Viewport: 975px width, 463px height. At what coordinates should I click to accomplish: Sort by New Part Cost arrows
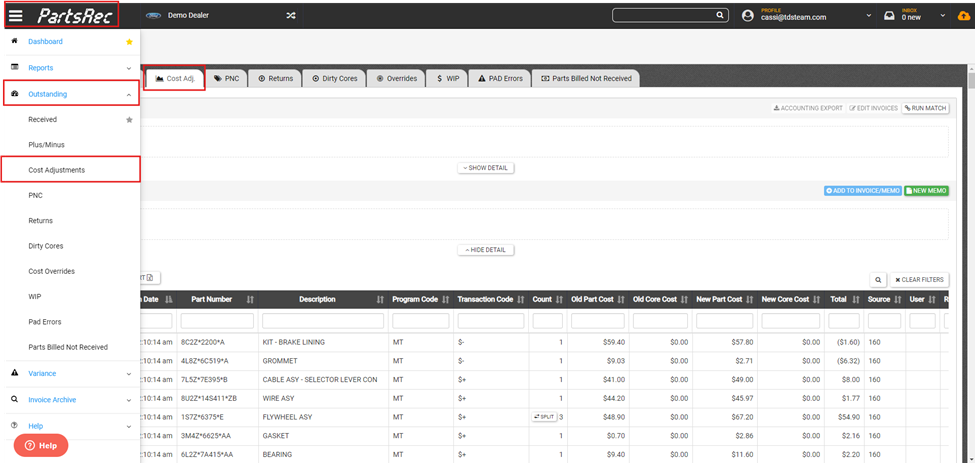pos(749,300)
